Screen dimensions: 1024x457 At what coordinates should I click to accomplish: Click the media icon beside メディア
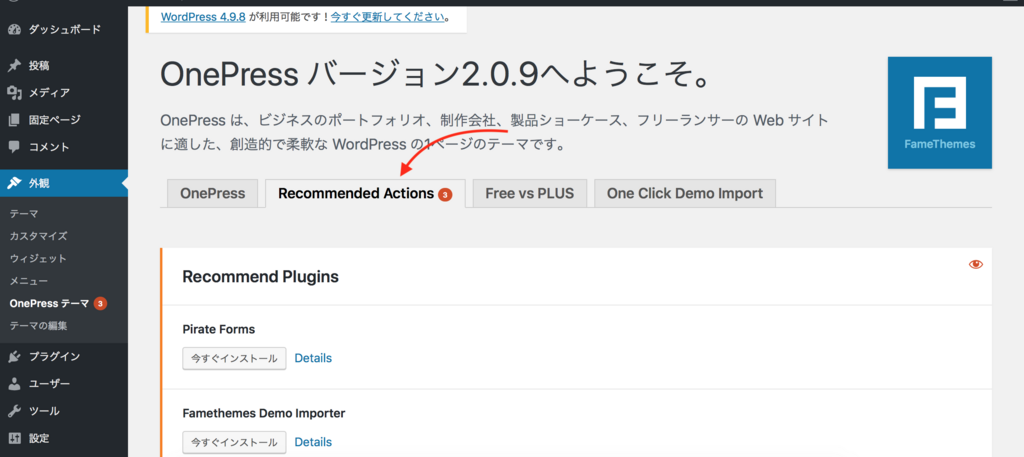coord(14,93)
